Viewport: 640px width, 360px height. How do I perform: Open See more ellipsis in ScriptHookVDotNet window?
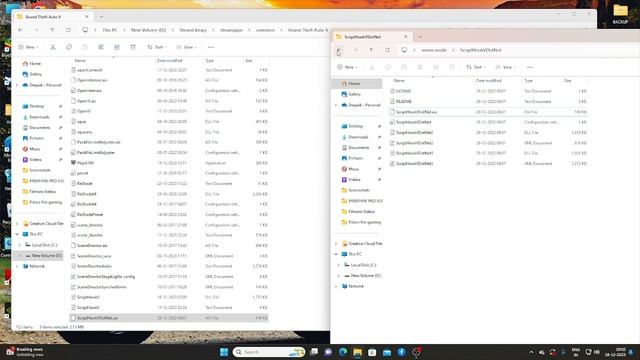point(530,67)
